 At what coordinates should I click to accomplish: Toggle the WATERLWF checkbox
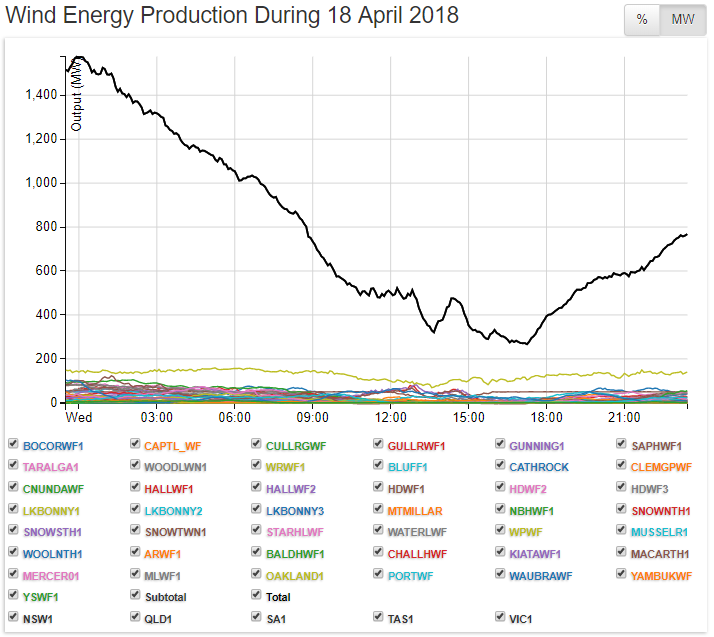tap(379, 531)
